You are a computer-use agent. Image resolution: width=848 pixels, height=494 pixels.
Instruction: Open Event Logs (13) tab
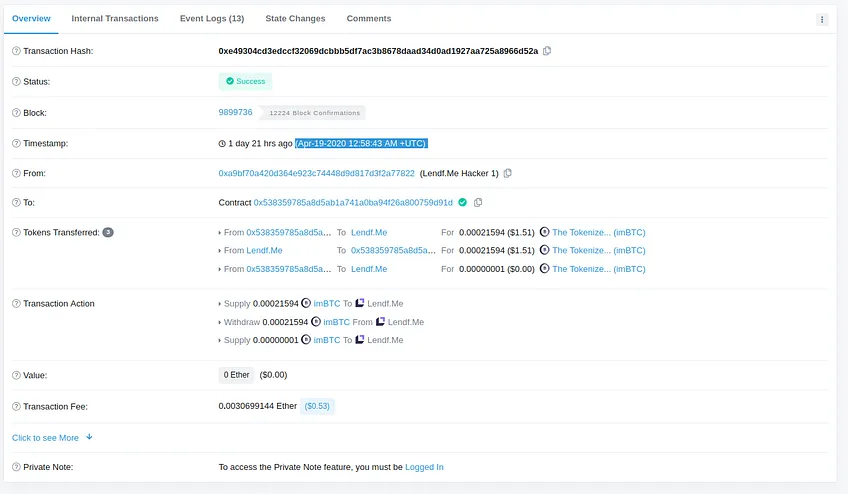point(212,18)
